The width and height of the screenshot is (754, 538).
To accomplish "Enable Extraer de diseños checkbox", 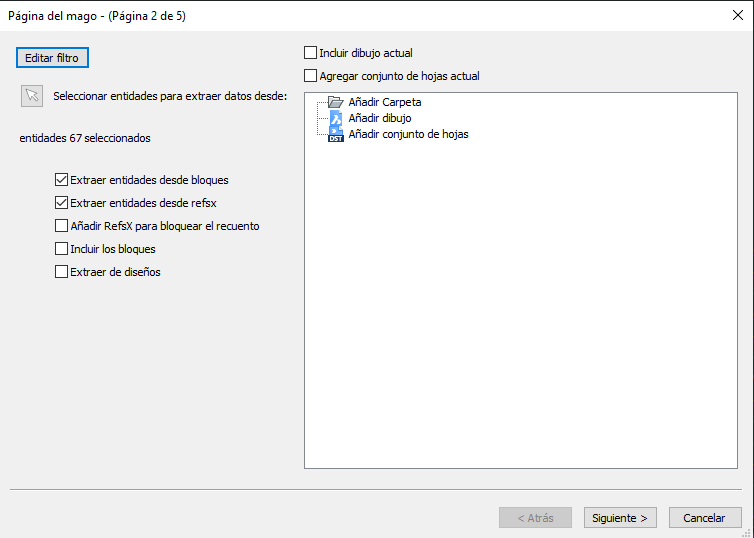I will pos(61,272).
